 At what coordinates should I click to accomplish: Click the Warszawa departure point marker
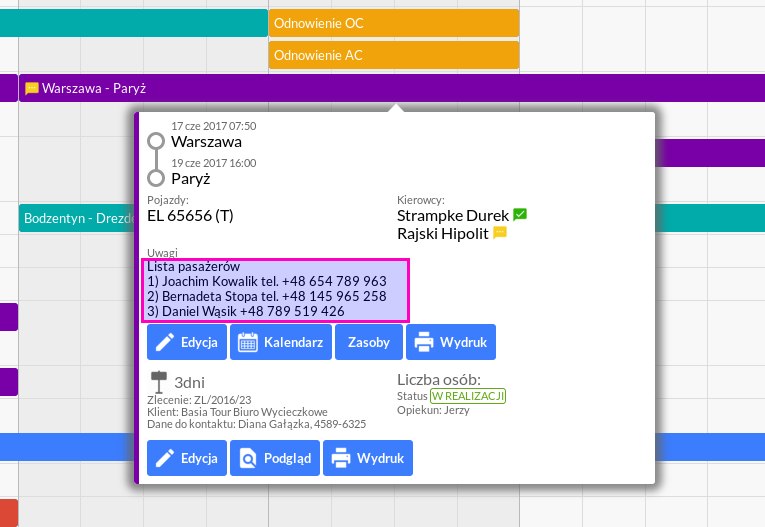(x=156, y=141)
